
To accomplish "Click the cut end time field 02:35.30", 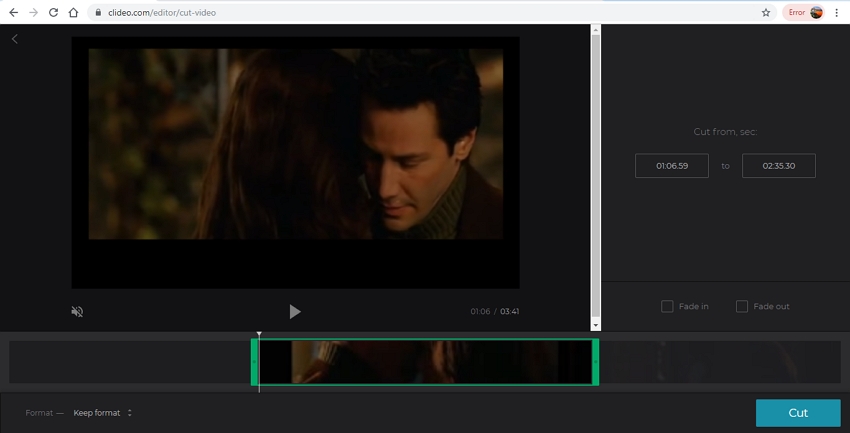I will pyautogui.click(x=778, y=166).
